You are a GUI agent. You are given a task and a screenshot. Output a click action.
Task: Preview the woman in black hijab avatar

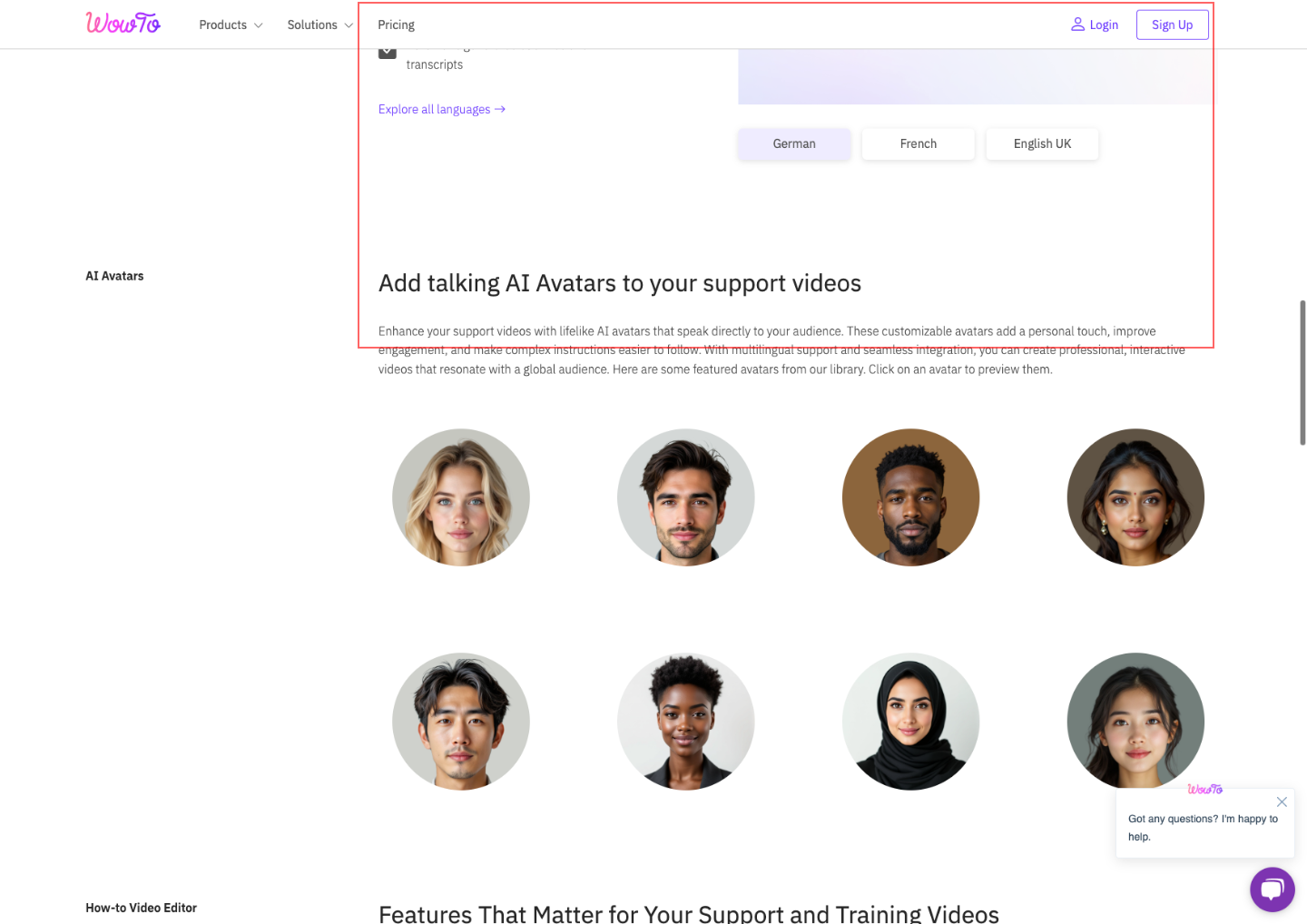910,722
